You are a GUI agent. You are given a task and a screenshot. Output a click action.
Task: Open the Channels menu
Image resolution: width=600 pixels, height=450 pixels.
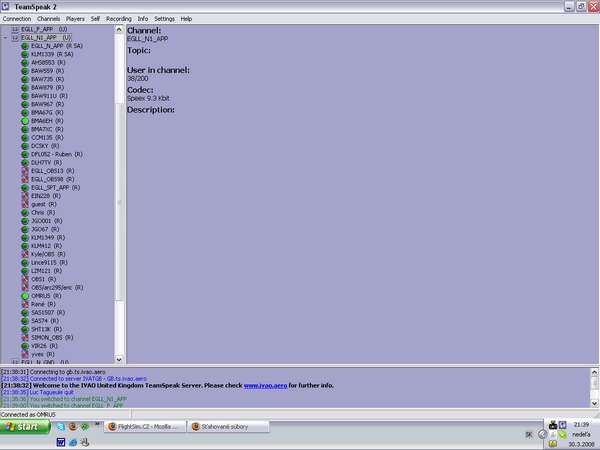pos(48,19)
